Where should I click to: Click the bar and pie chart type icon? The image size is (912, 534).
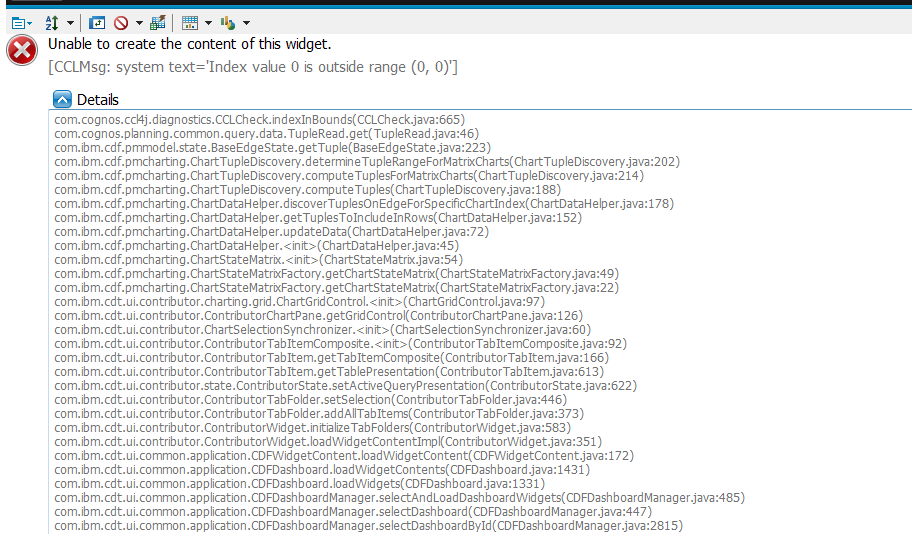click(227, 23)
